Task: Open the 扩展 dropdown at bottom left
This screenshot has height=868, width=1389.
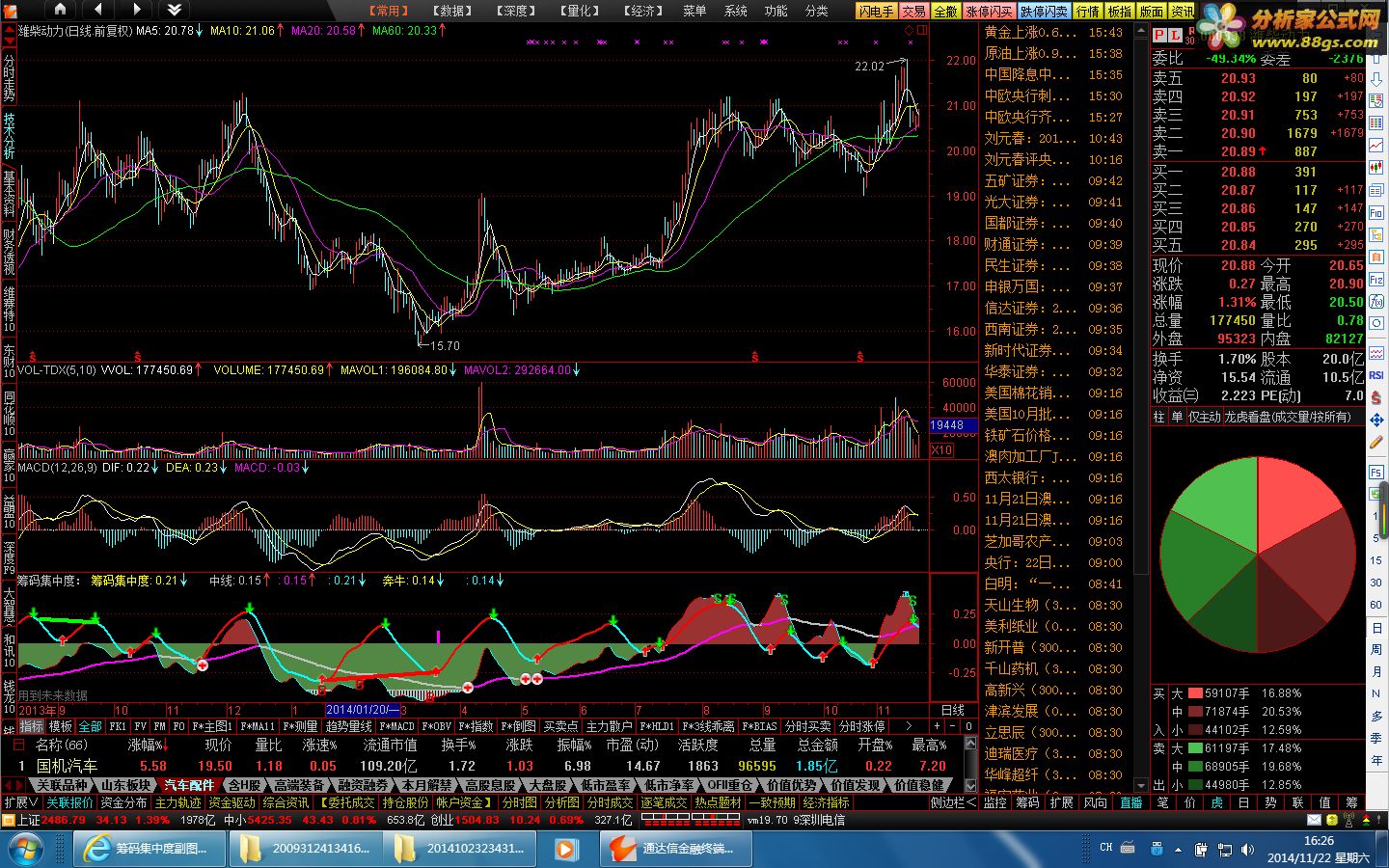Action: click(x=21, y=802)
